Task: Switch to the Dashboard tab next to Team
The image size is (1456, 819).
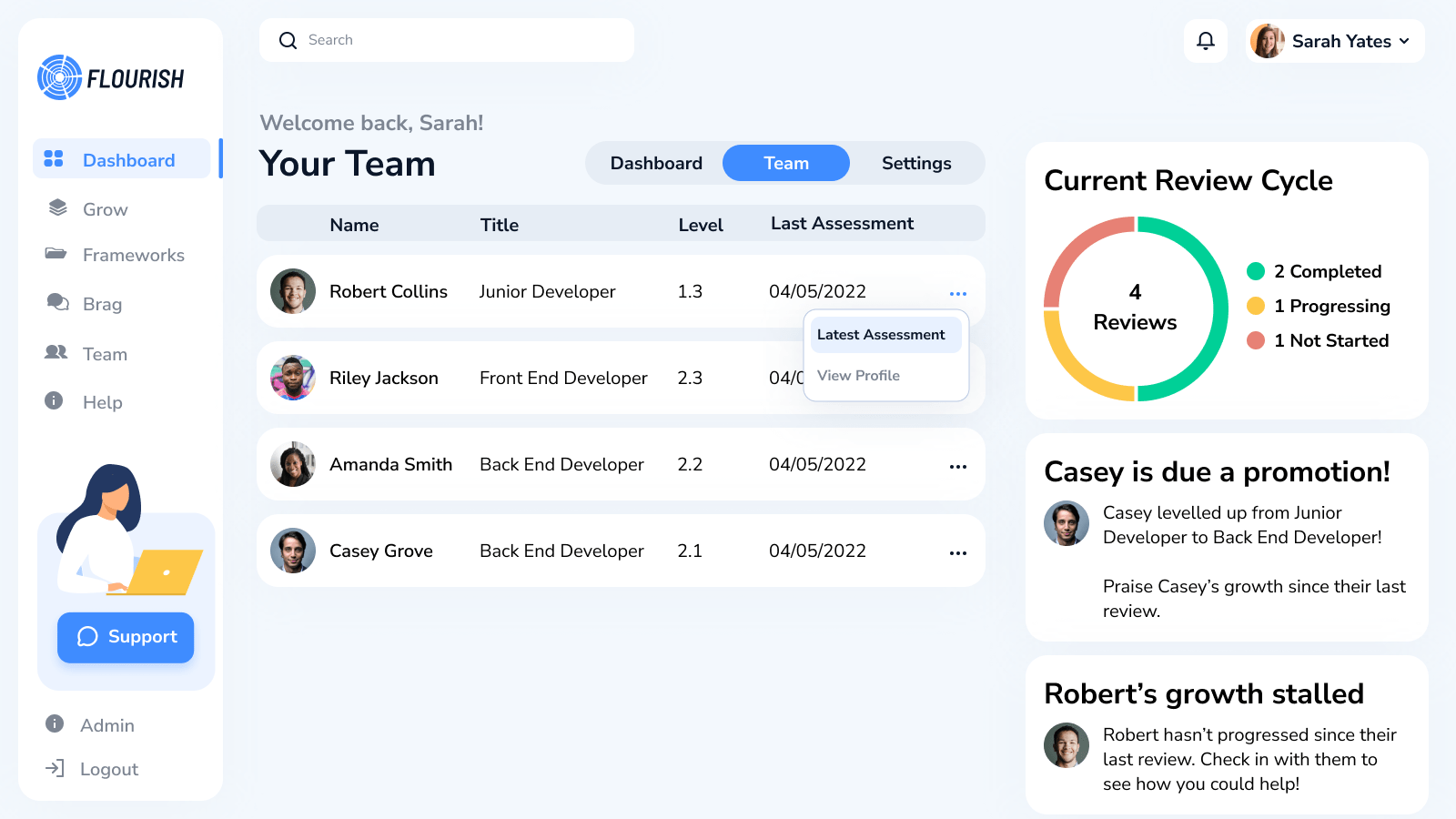Action: (x=656, y=164)
